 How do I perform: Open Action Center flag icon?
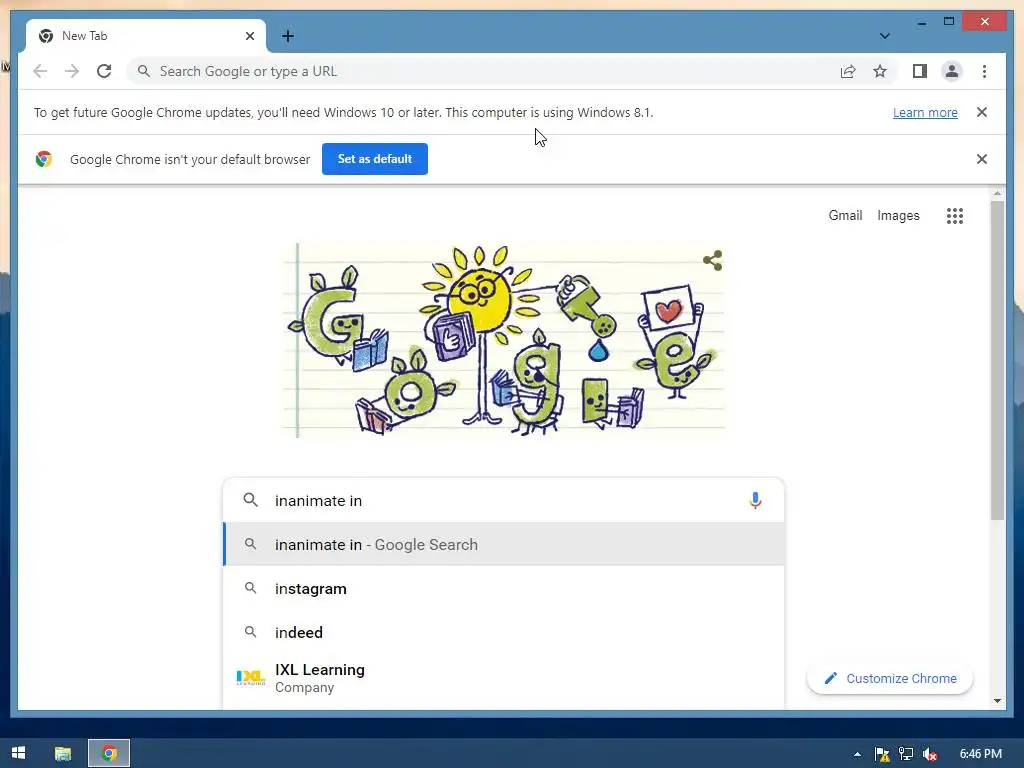tap(882, 754)
